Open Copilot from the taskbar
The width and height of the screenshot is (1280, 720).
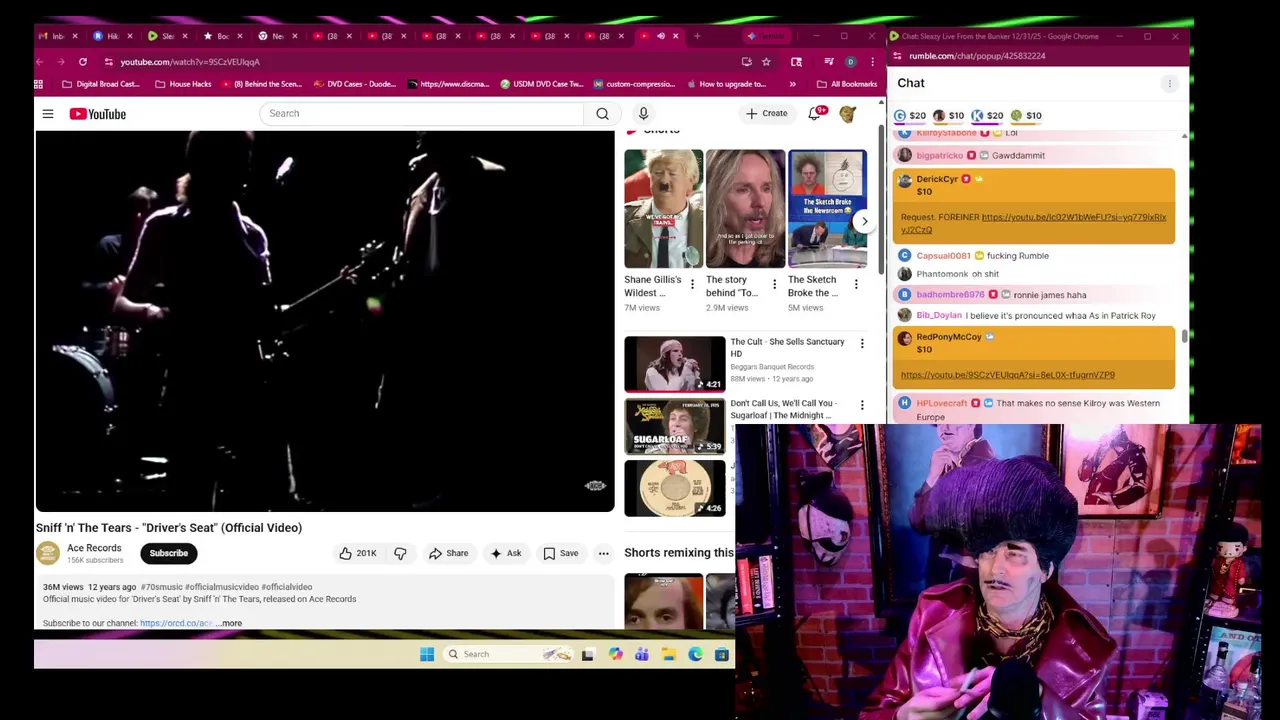(615, 654)
